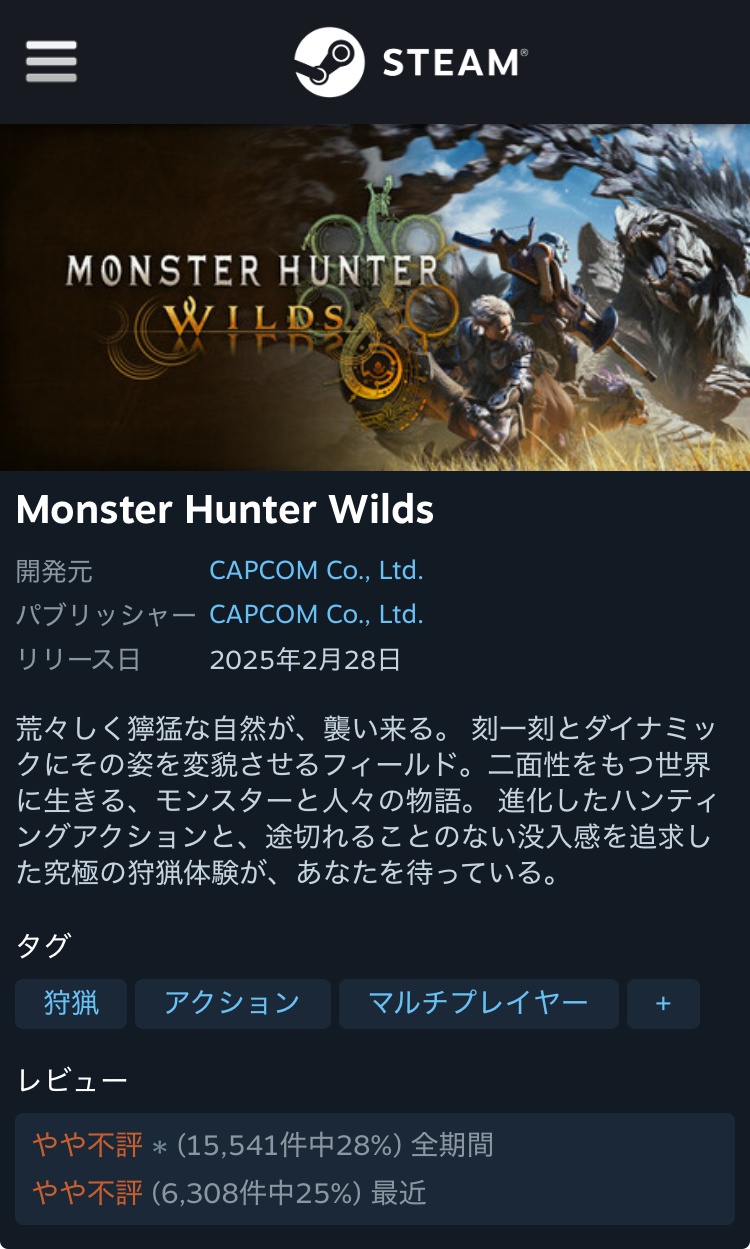Select the マルチプレイヤー tag

pos(479,1003)
